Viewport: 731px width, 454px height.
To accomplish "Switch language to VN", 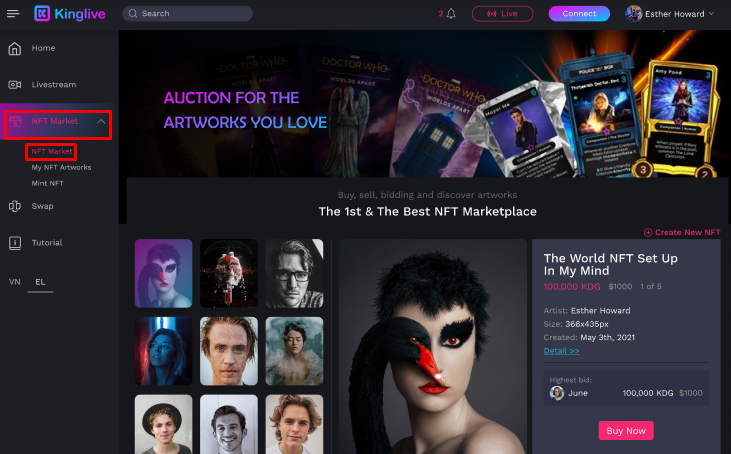I will [x=14, y=282].
